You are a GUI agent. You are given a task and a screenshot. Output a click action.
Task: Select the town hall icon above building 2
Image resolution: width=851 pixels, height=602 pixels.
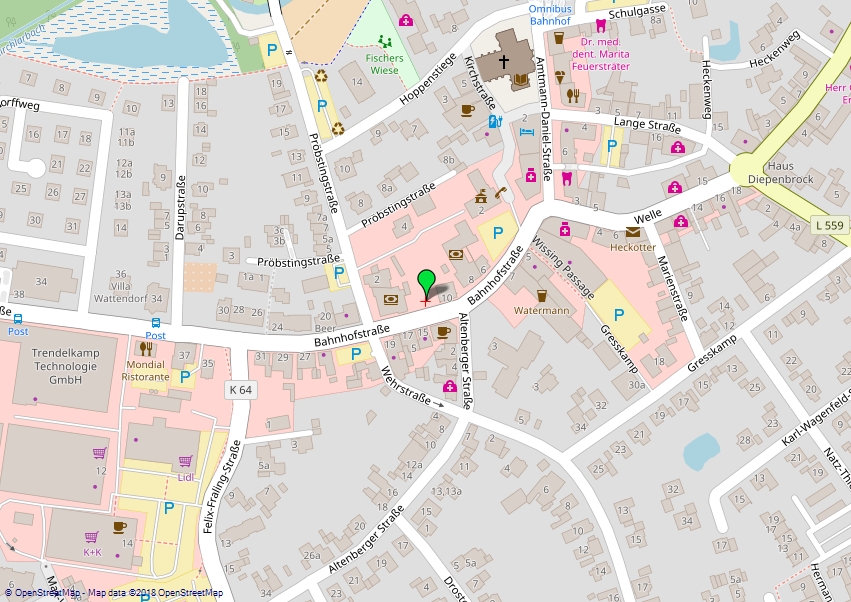pos(481,196)
